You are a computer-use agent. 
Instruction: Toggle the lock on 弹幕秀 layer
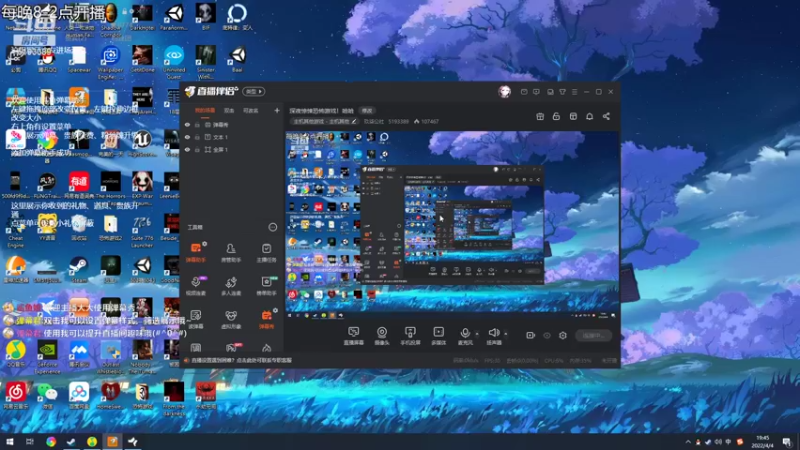tap(197, 125)
